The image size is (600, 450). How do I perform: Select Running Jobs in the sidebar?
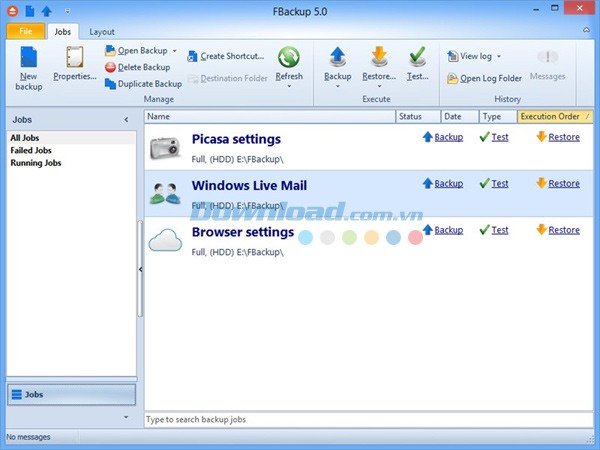72,163
